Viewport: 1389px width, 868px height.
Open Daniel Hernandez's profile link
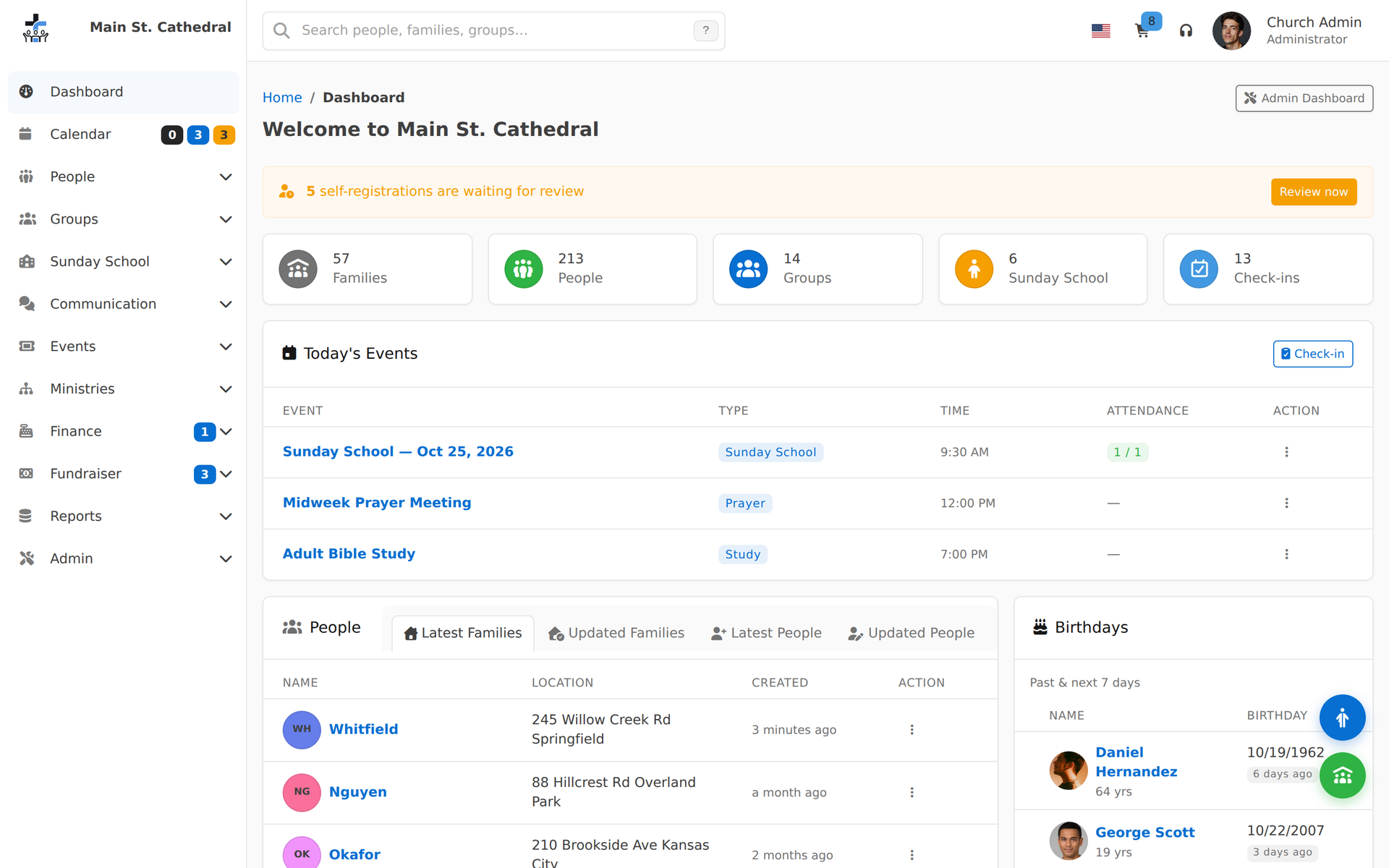pyautogui.click(x=1136, y=762)
